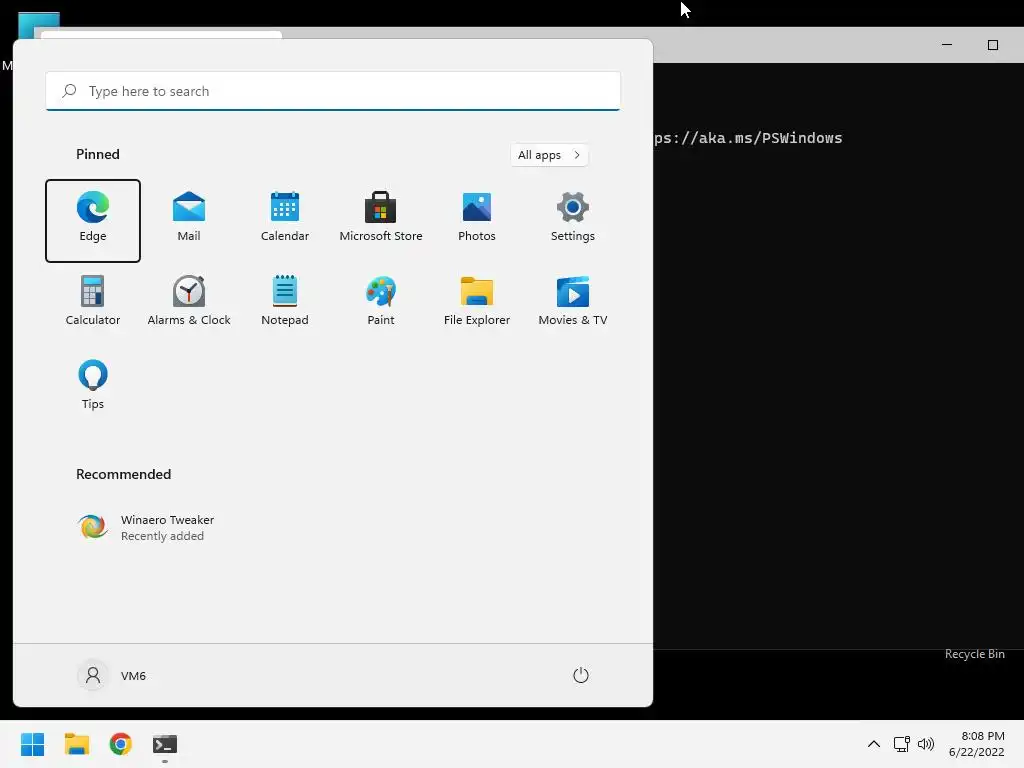Launch Calculator
Screen dimensions: 1024x768
coord(93,304)
